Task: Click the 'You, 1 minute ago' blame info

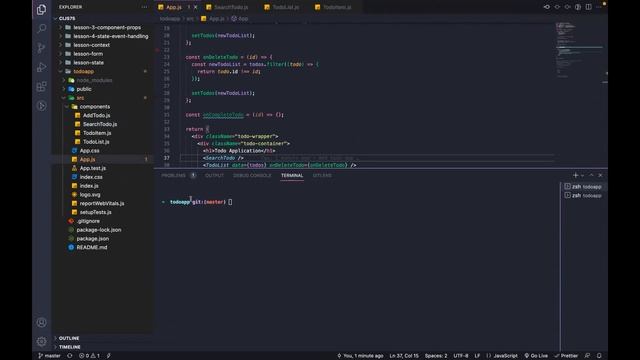Action: click(360, 356)
